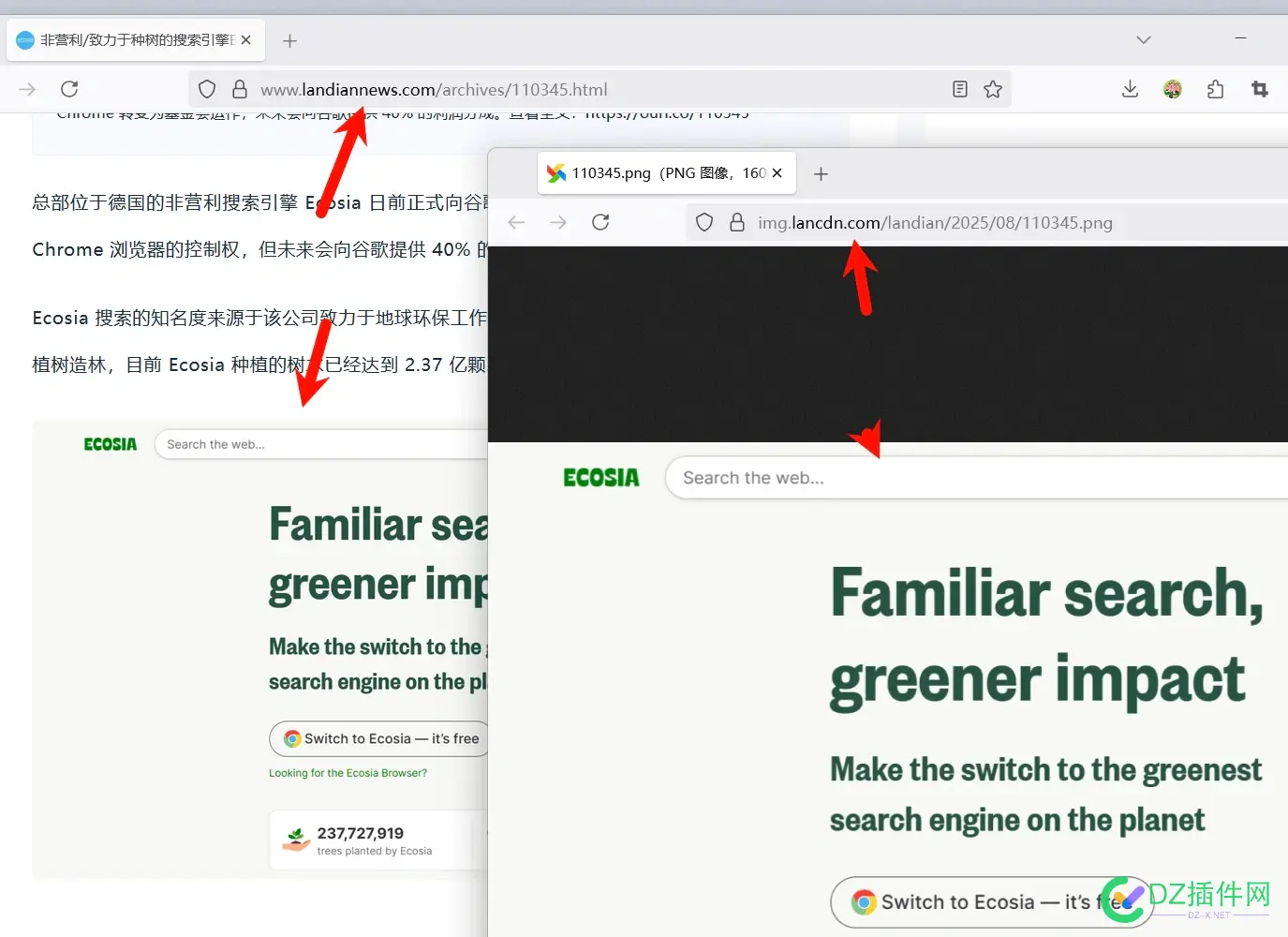Click the crop screenshot tool icon

click(x=1260, y=89)
